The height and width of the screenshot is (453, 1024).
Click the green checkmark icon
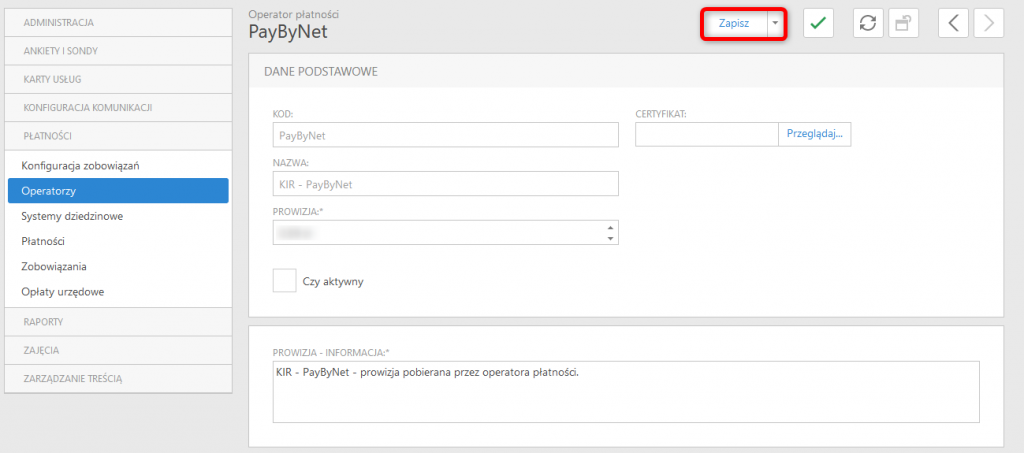(818, 23)
